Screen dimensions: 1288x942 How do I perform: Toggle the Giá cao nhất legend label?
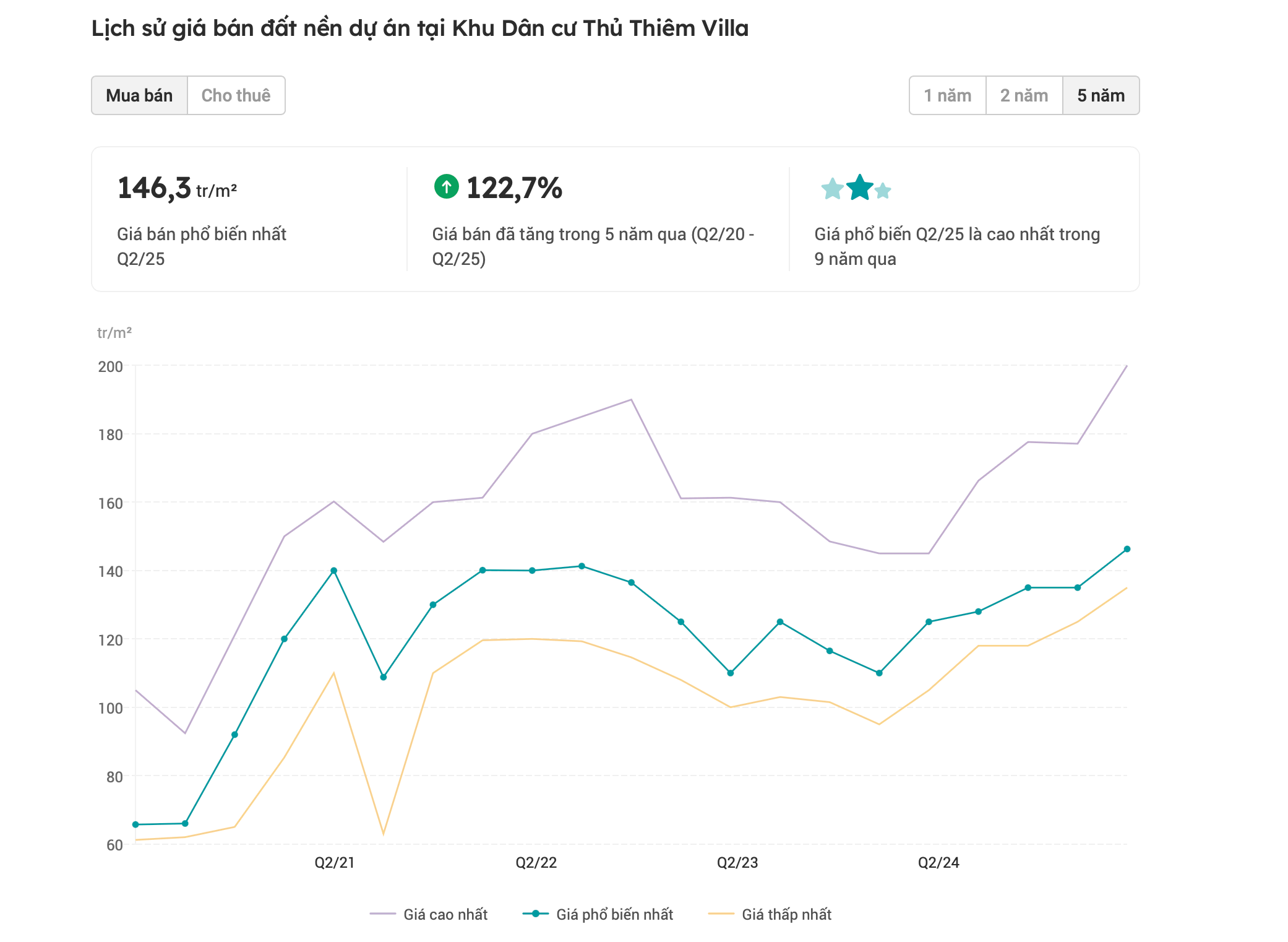[x=445, y=914]
